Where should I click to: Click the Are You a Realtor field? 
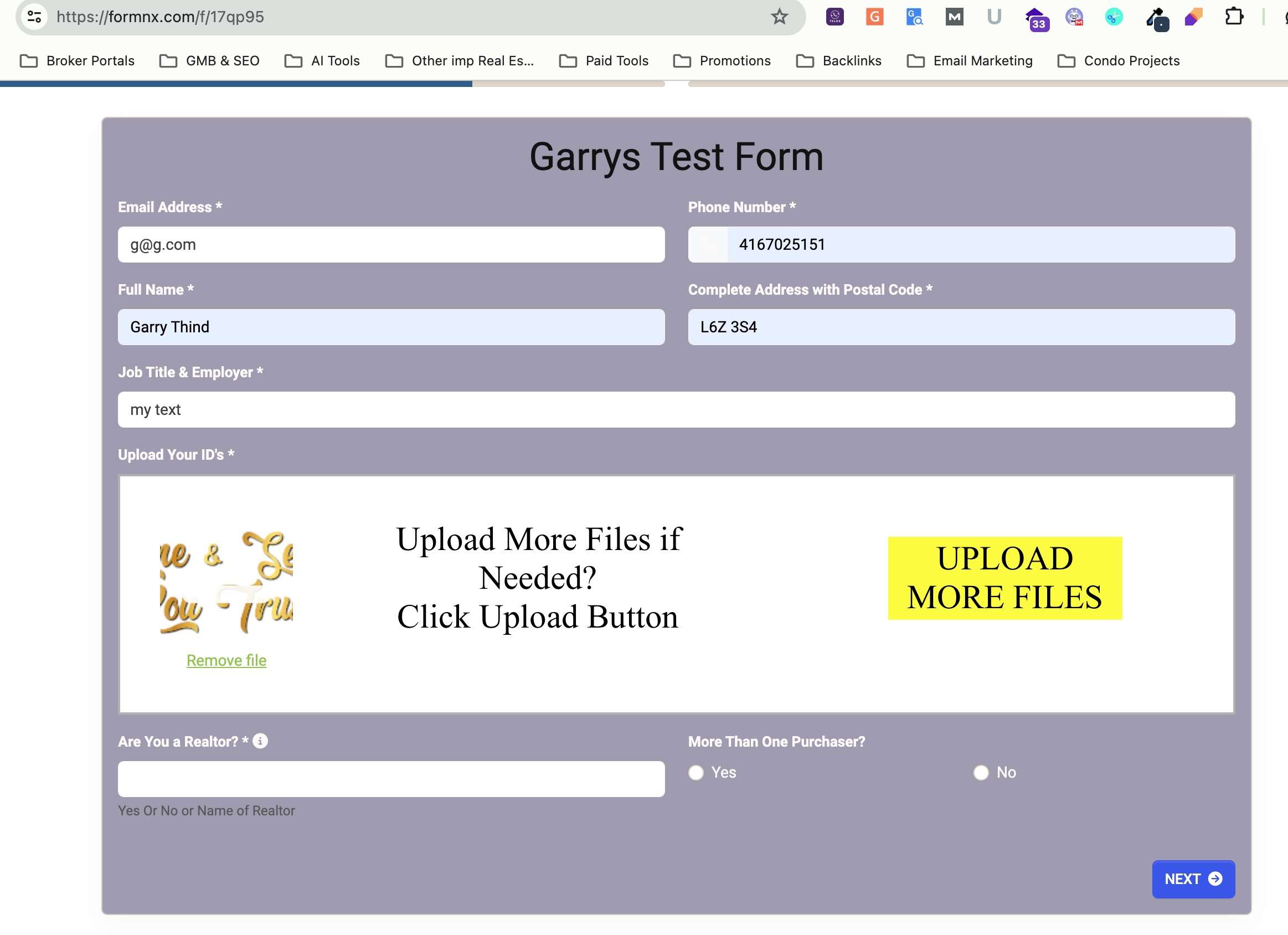tap(391, 779)
